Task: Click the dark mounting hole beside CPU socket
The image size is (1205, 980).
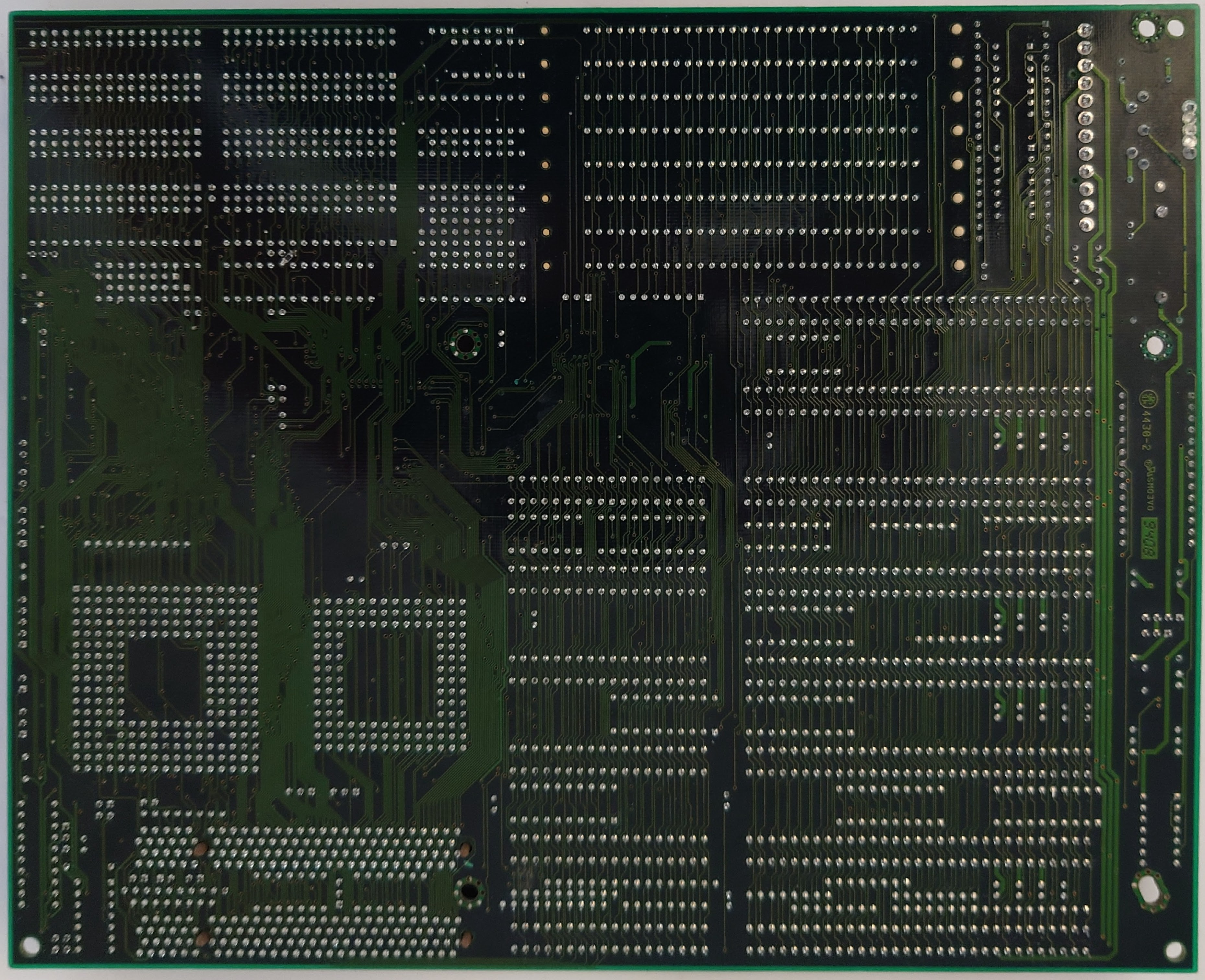Action: 470,891
